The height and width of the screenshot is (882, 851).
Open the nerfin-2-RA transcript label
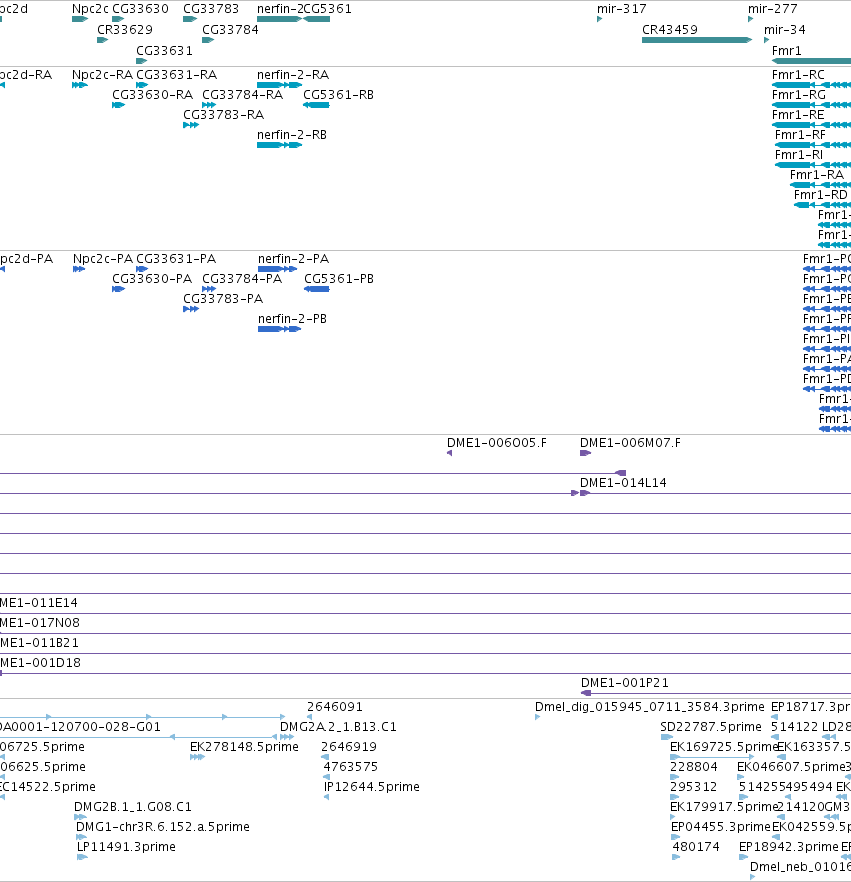[x=293, y=75]
